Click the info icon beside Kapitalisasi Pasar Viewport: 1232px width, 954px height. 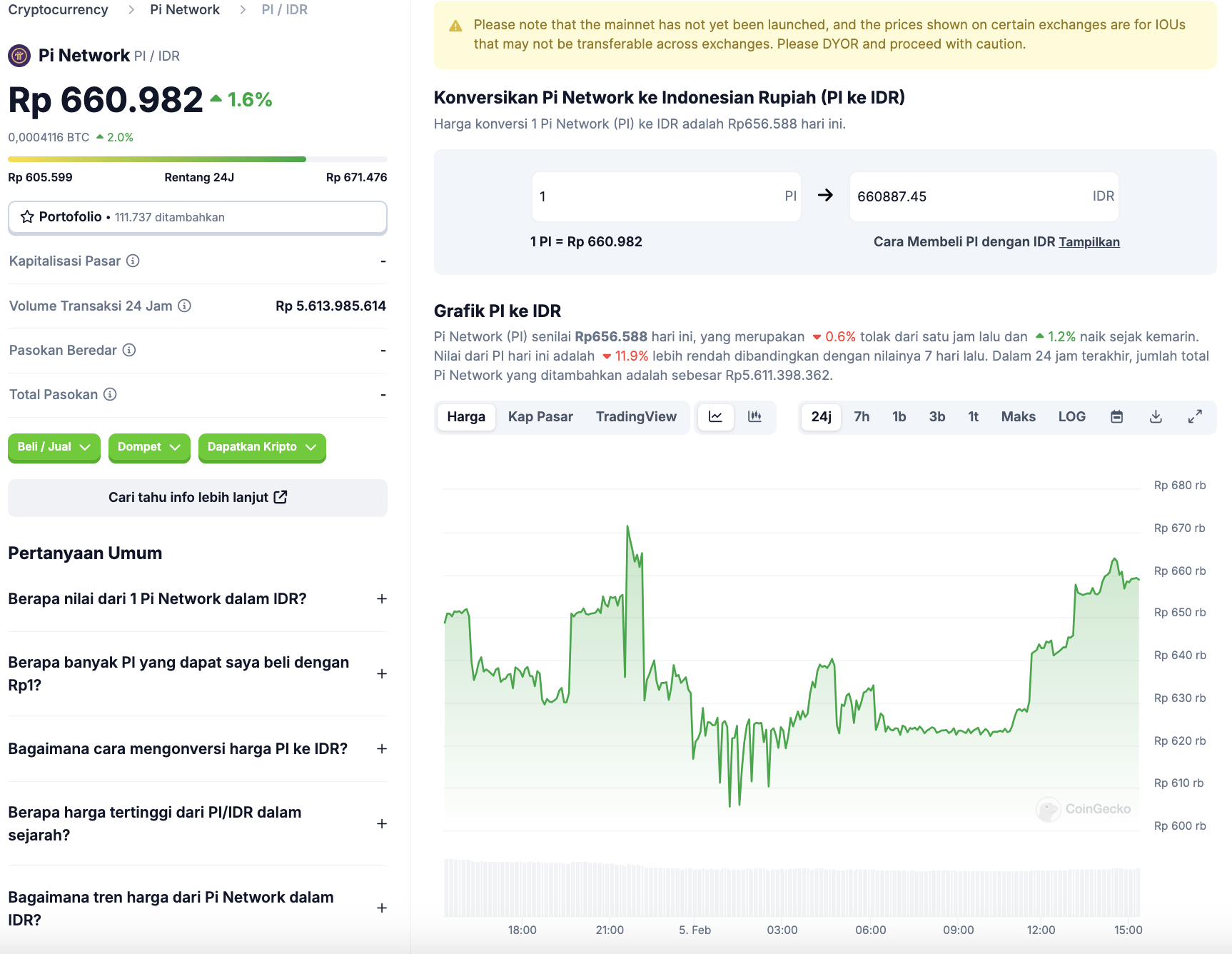coord(132,261)
